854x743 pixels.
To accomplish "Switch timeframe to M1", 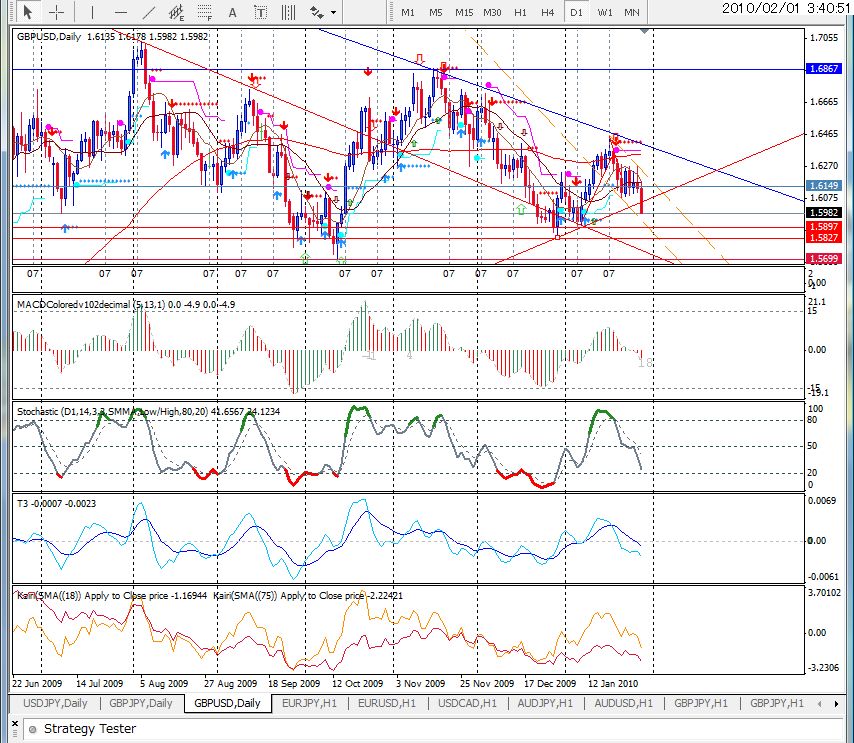I will (x=408, y=12).
